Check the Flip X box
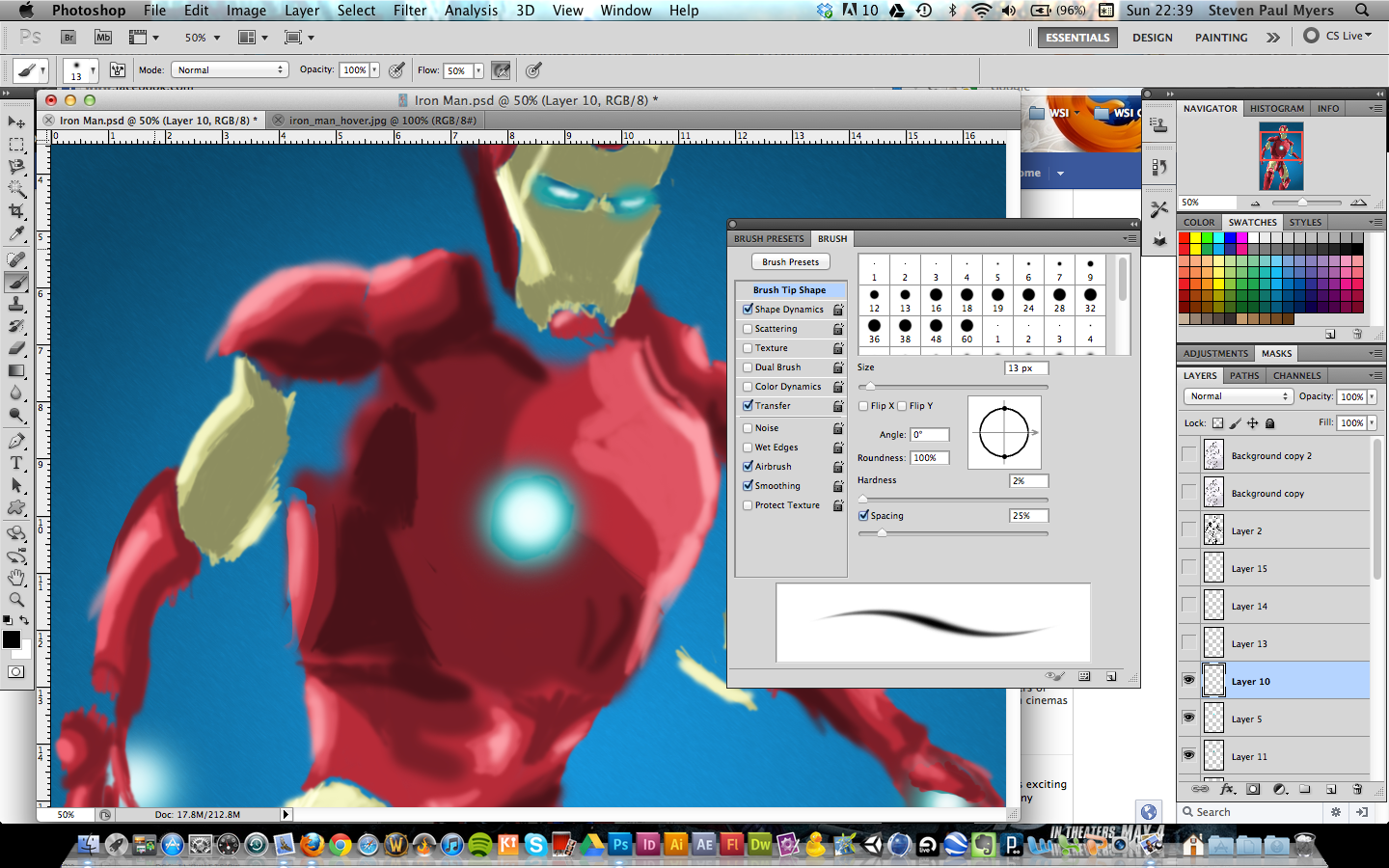Screen dimensions: 1389x868 [x=863, y=406]
